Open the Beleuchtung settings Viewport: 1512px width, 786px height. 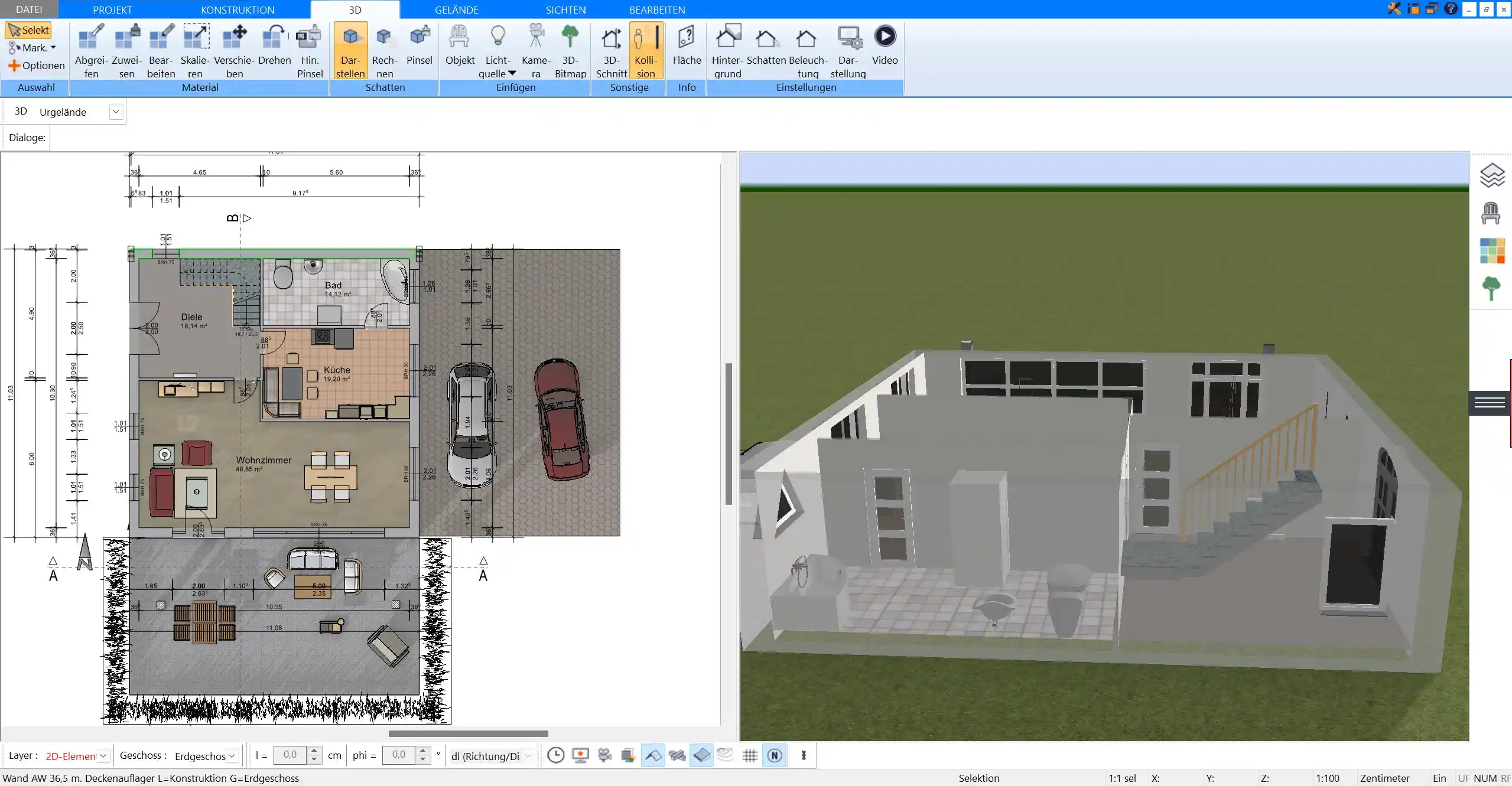click(x=808, y=51)
